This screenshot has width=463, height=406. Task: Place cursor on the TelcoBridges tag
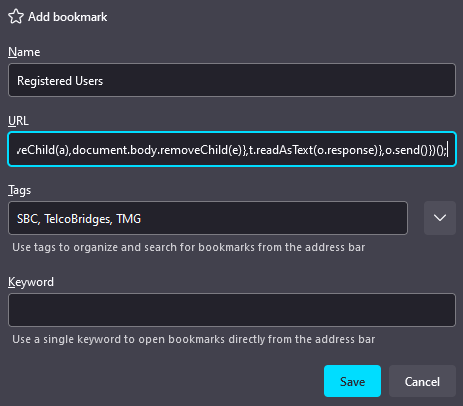(78, 219)
